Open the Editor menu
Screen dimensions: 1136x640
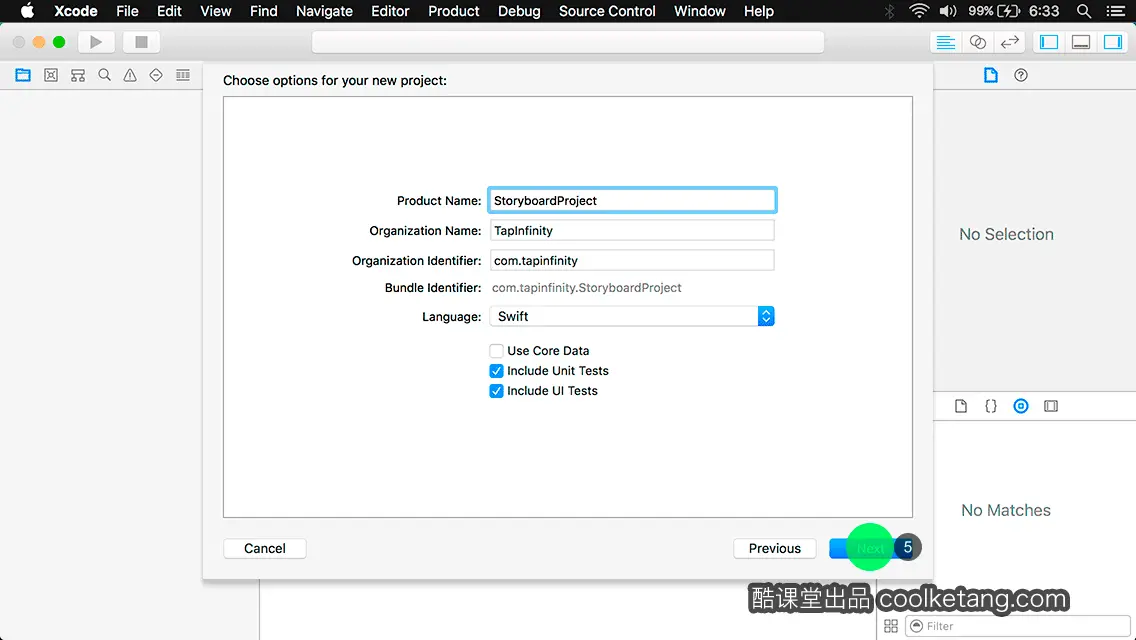coord(390,11)
